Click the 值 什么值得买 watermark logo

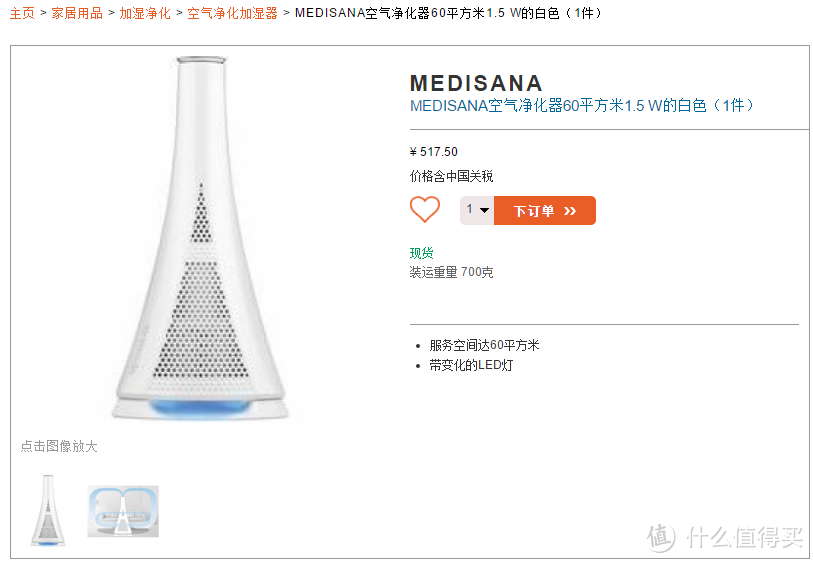[x=725, y=537]
